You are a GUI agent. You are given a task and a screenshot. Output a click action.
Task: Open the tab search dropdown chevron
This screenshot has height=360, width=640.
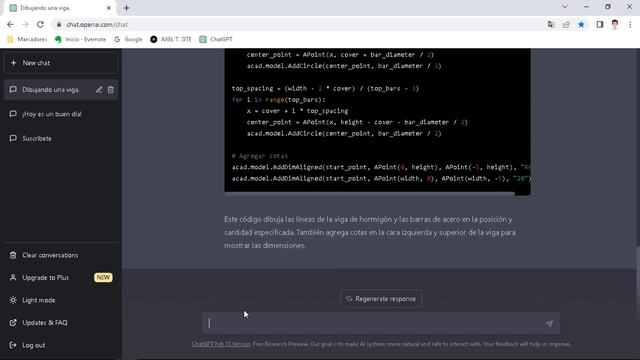point(564,7)
